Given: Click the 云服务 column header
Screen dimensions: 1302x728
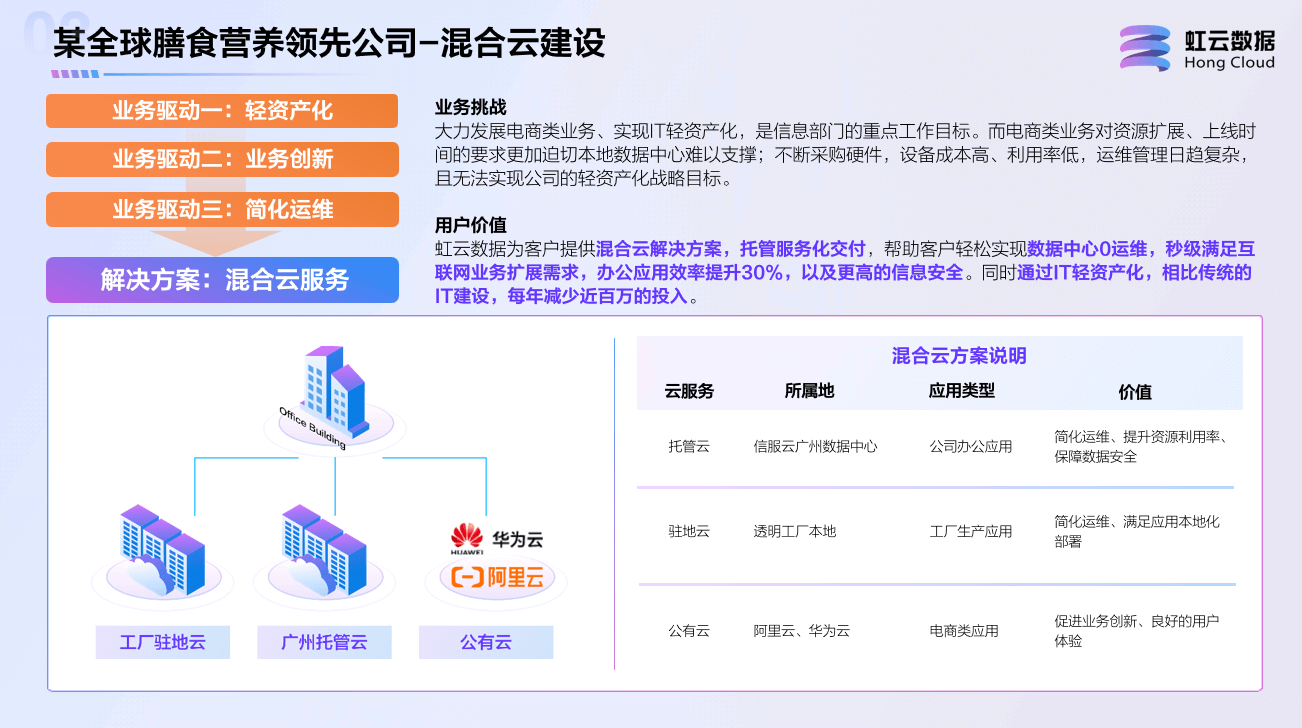Looking at the screenshot, I should coord(689,391).
